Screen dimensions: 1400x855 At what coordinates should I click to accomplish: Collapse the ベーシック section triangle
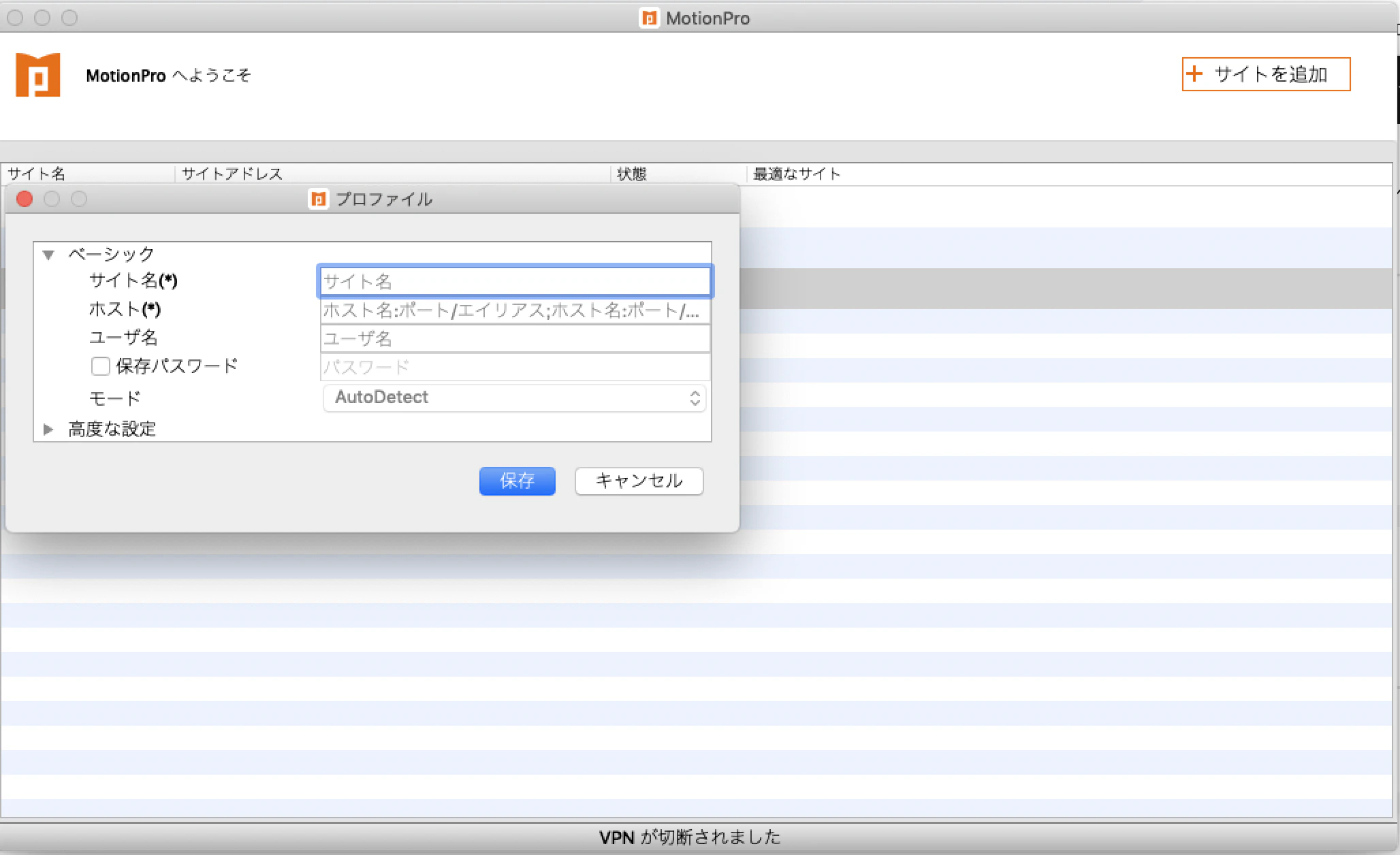point(48,255)
